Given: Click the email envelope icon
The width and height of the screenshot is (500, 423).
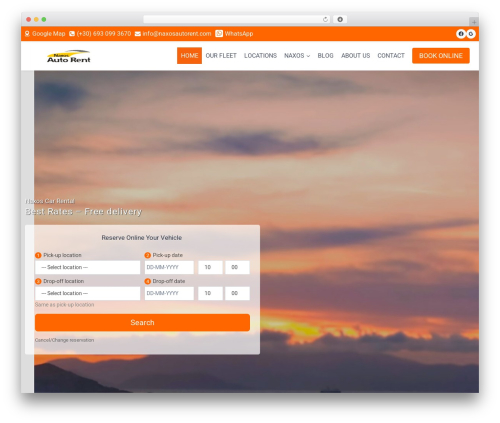Looking at the screenshot, I should (138, 34).
